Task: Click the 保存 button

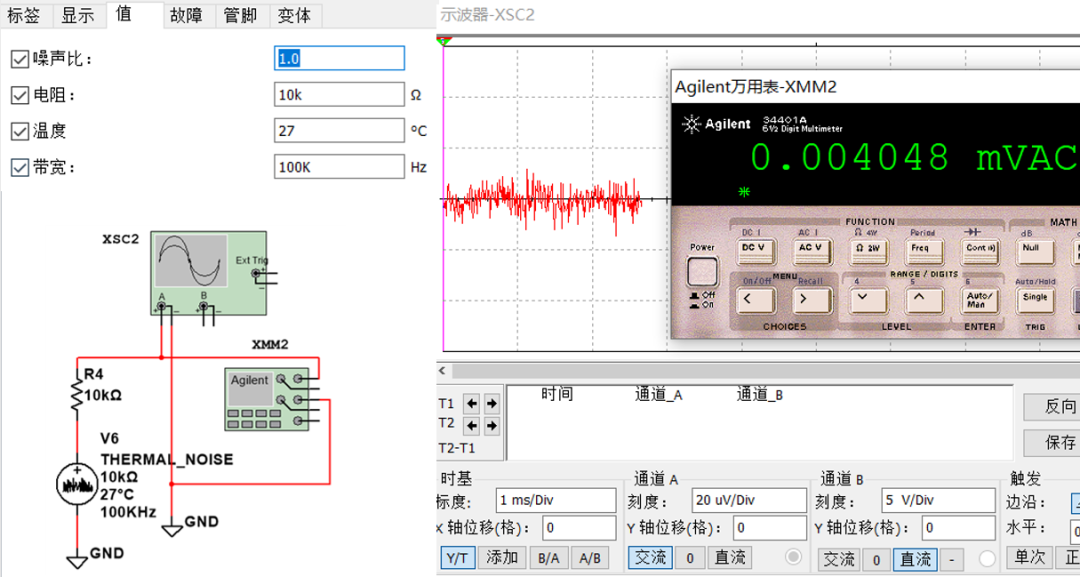Action: pyautogui.click(x=1052, y=443)
